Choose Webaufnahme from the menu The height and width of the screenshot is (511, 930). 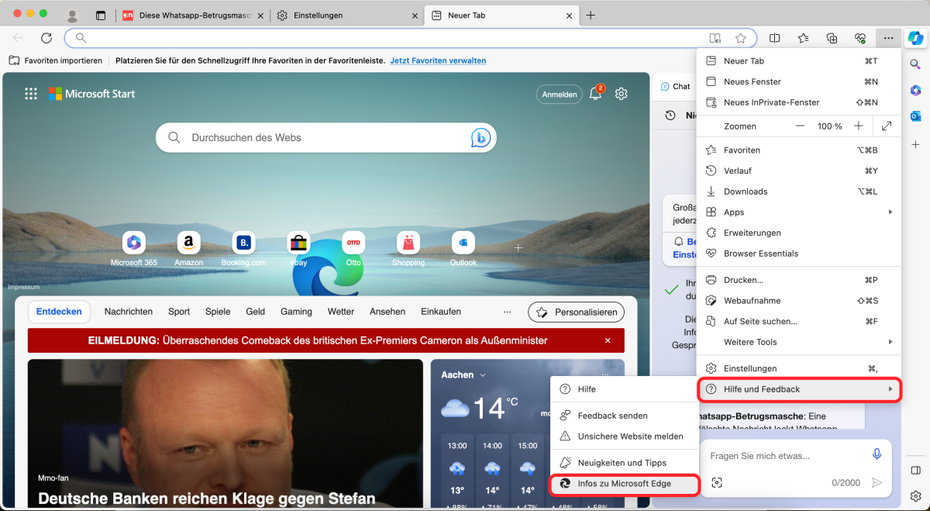pos(798,301)
